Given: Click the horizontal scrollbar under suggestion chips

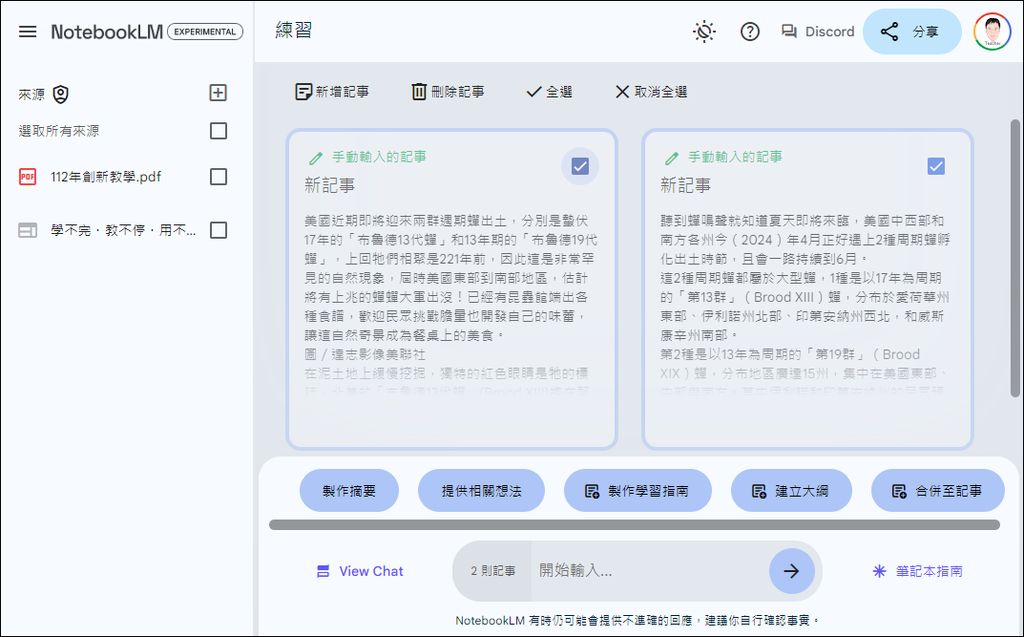Looking at the screenshot, I should pyautogui.click(x=634, y=525).
